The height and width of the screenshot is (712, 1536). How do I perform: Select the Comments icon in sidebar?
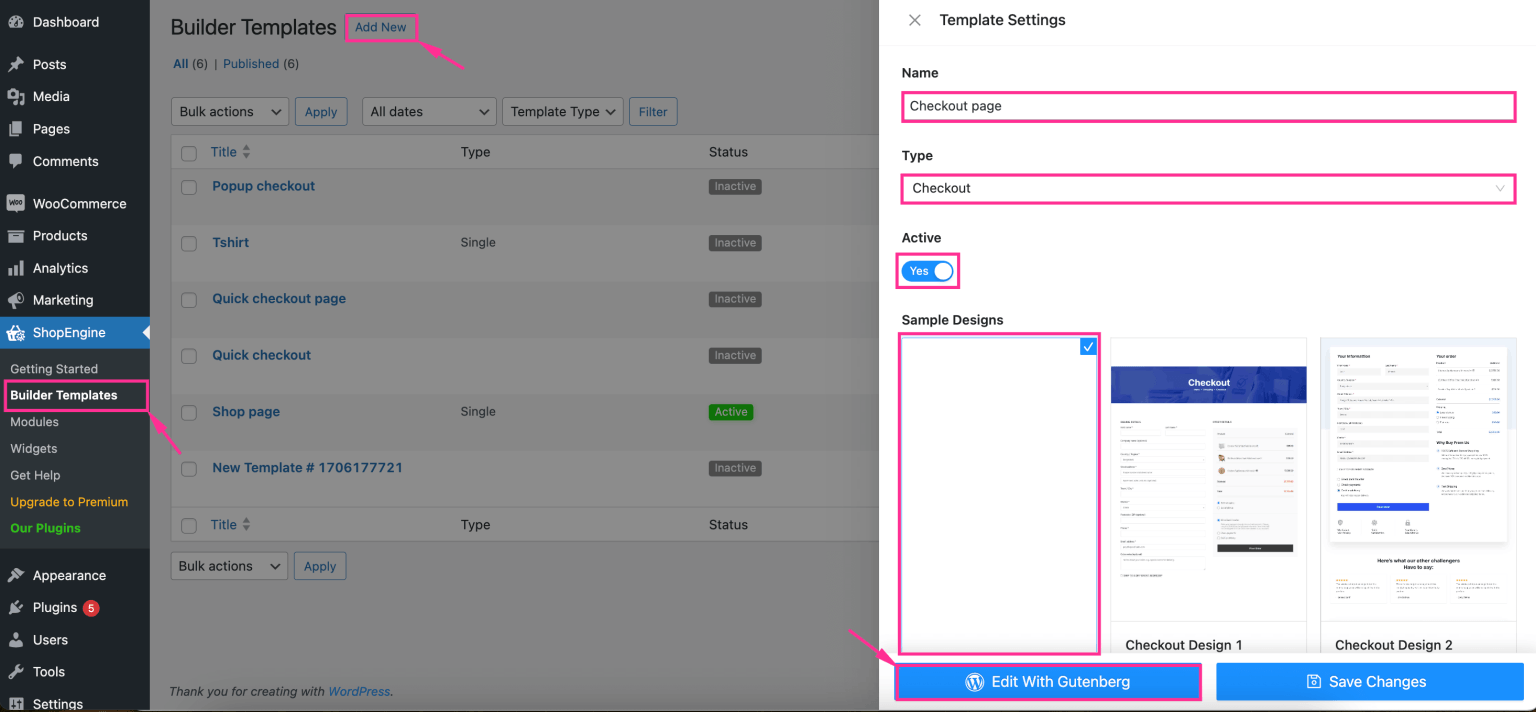[16, 161]
